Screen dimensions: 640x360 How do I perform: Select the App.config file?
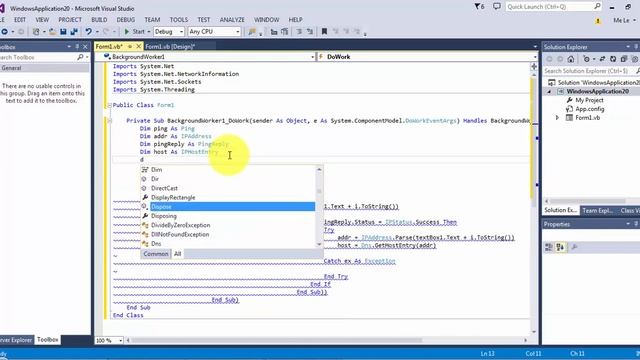589,109
